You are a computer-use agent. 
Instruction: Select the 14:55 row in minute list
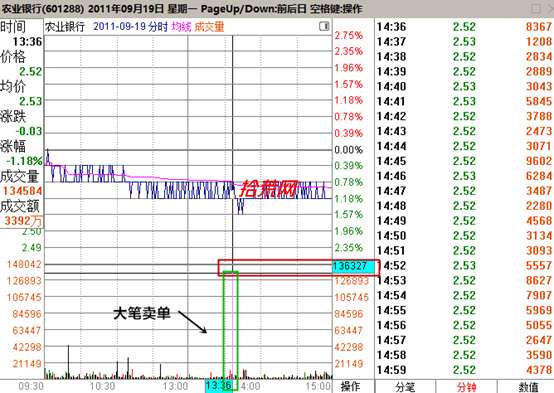pyautogui.click(x=464, y=310)
